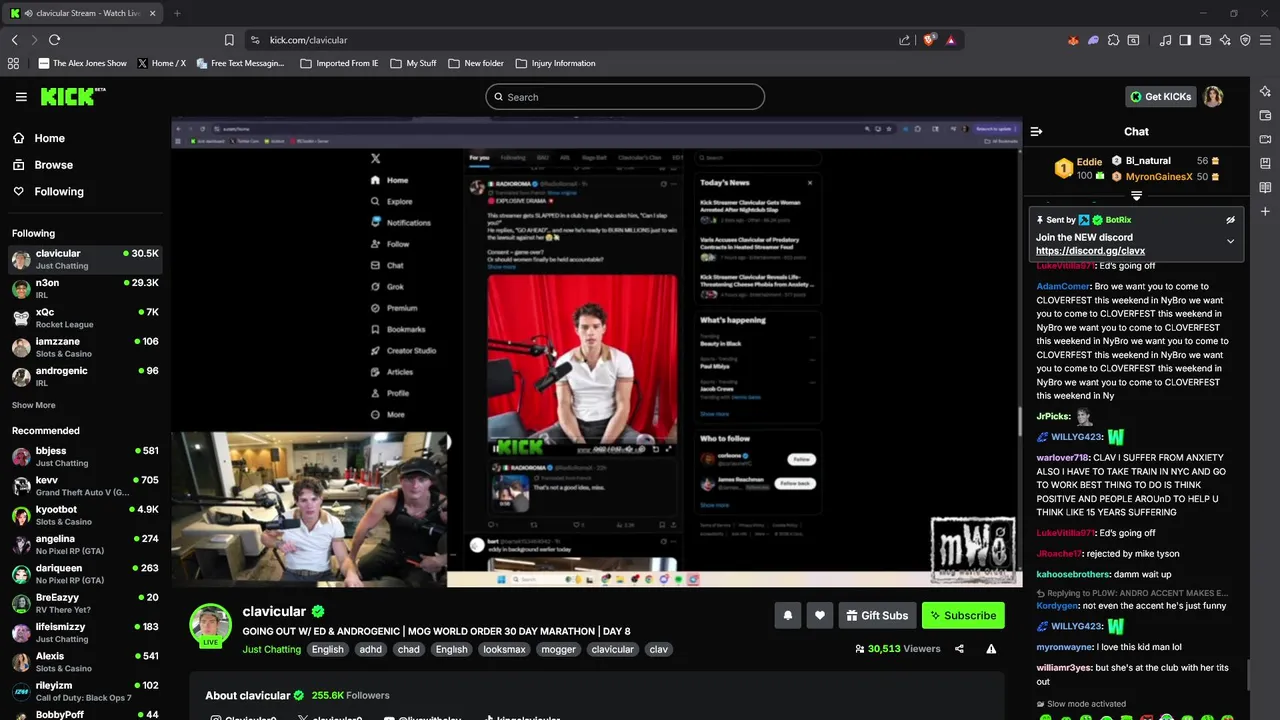Click the Gift Subs button
1280x720 pixels.
[876, 615]
